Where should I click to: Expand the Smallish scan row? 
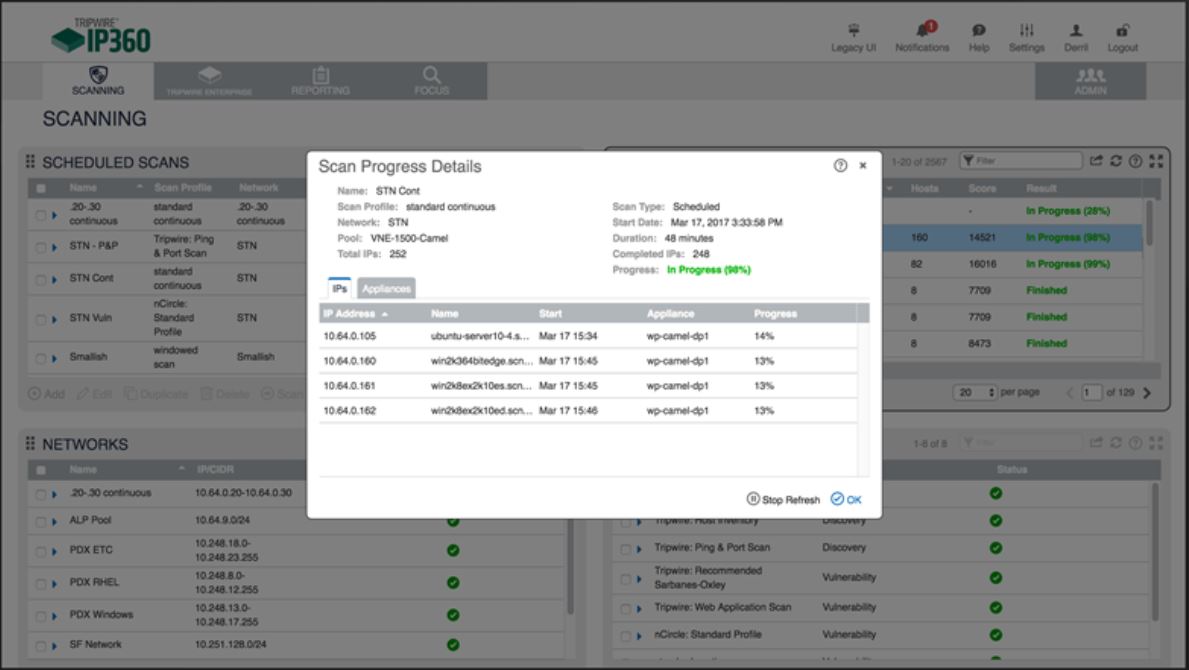coord(55,358)
